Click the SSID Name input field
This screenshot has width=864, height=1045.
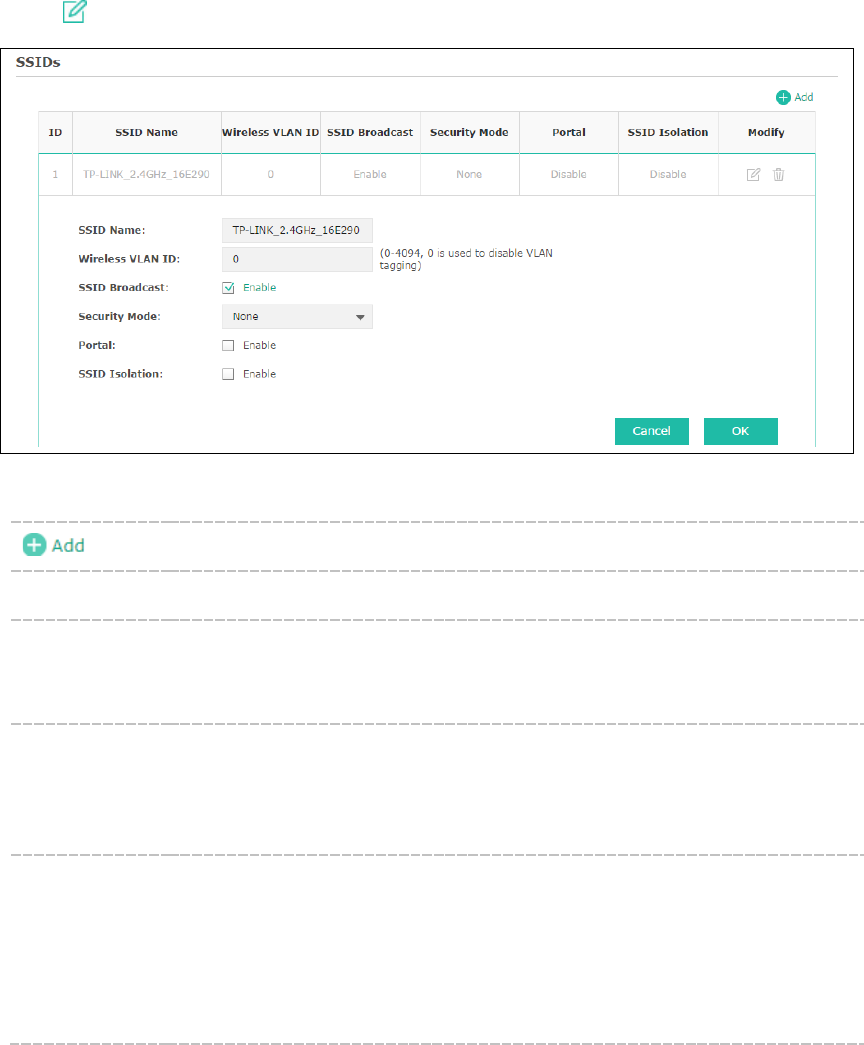(297, 230)
